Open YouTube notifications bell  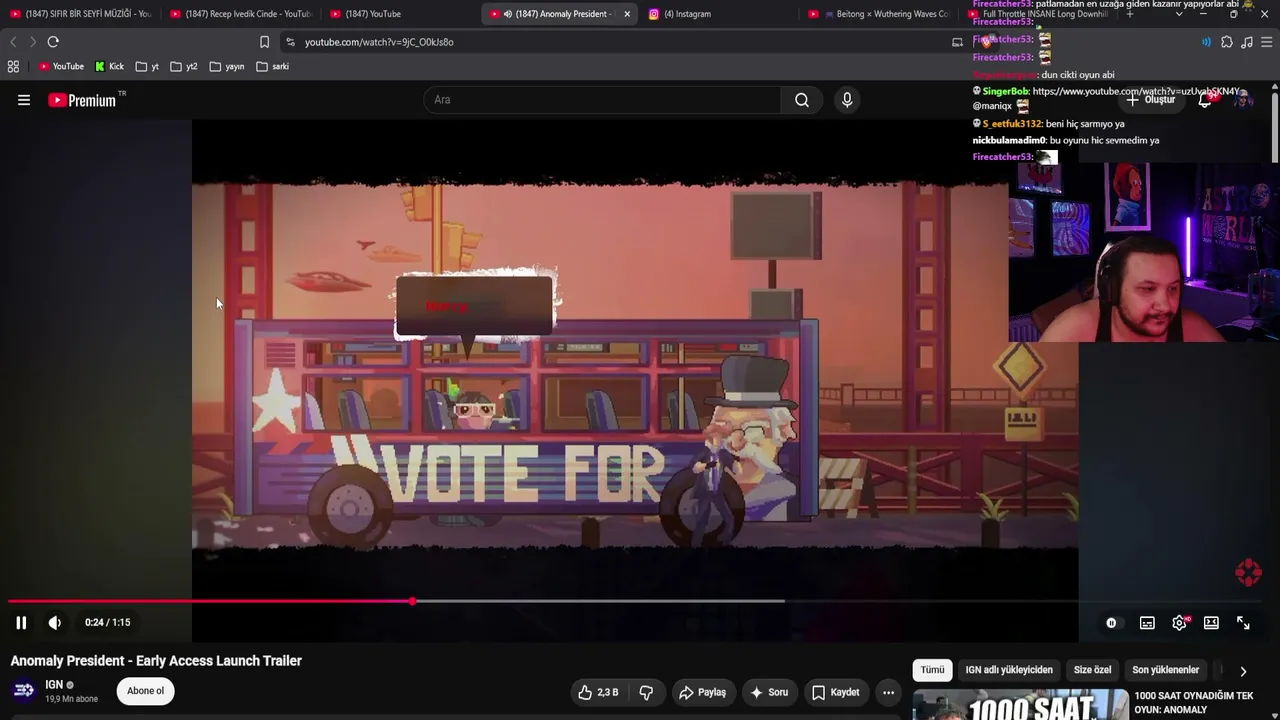click(1205, 100)
